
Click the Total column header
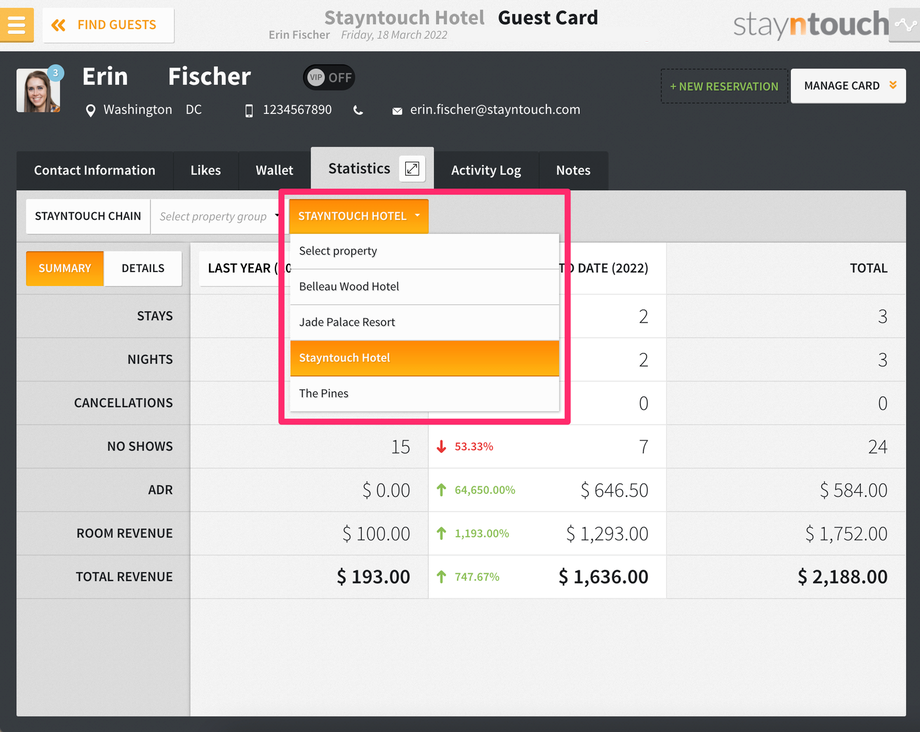tap(868, 269)
